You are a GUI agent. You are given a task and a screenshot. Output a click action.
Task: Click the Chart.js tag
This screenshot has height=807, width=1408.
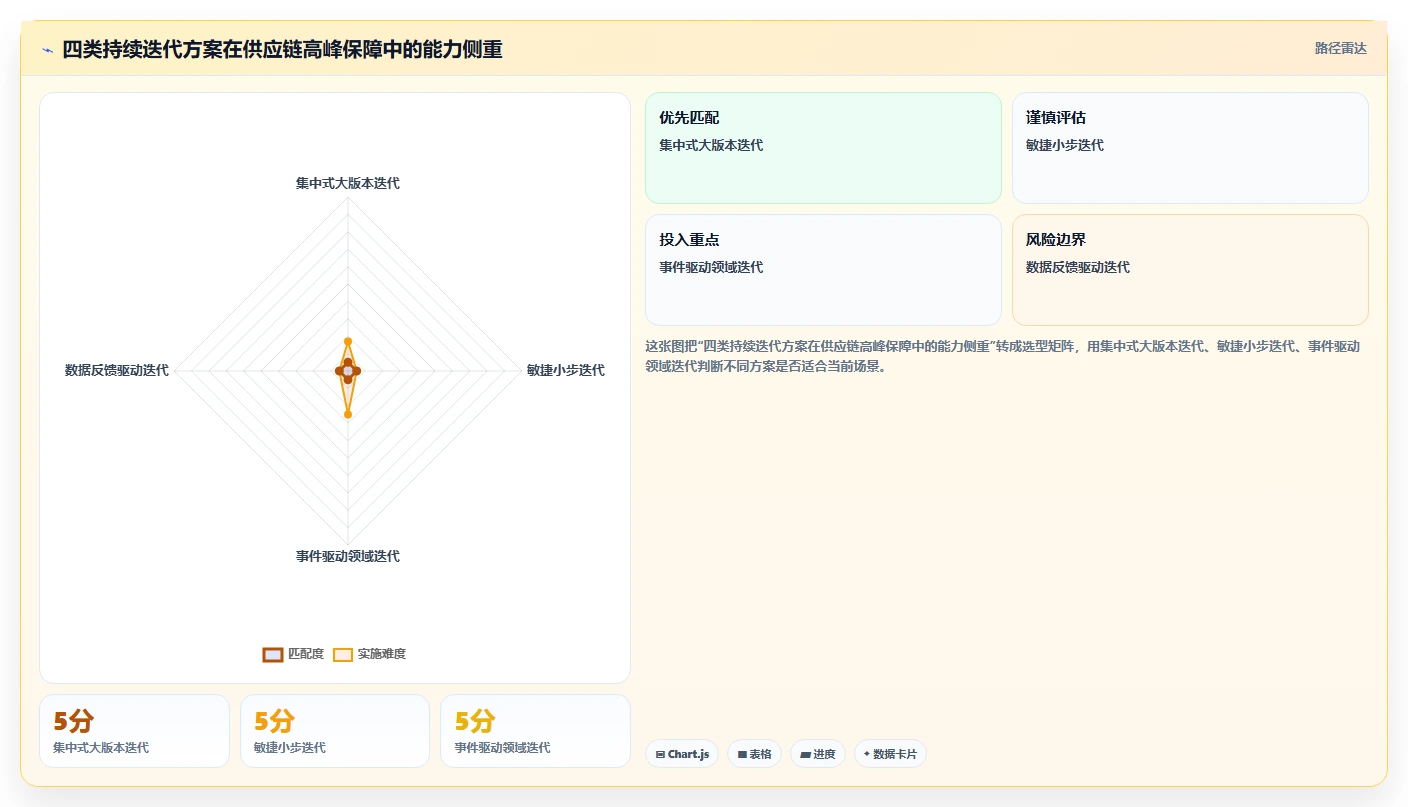[682, 754]
